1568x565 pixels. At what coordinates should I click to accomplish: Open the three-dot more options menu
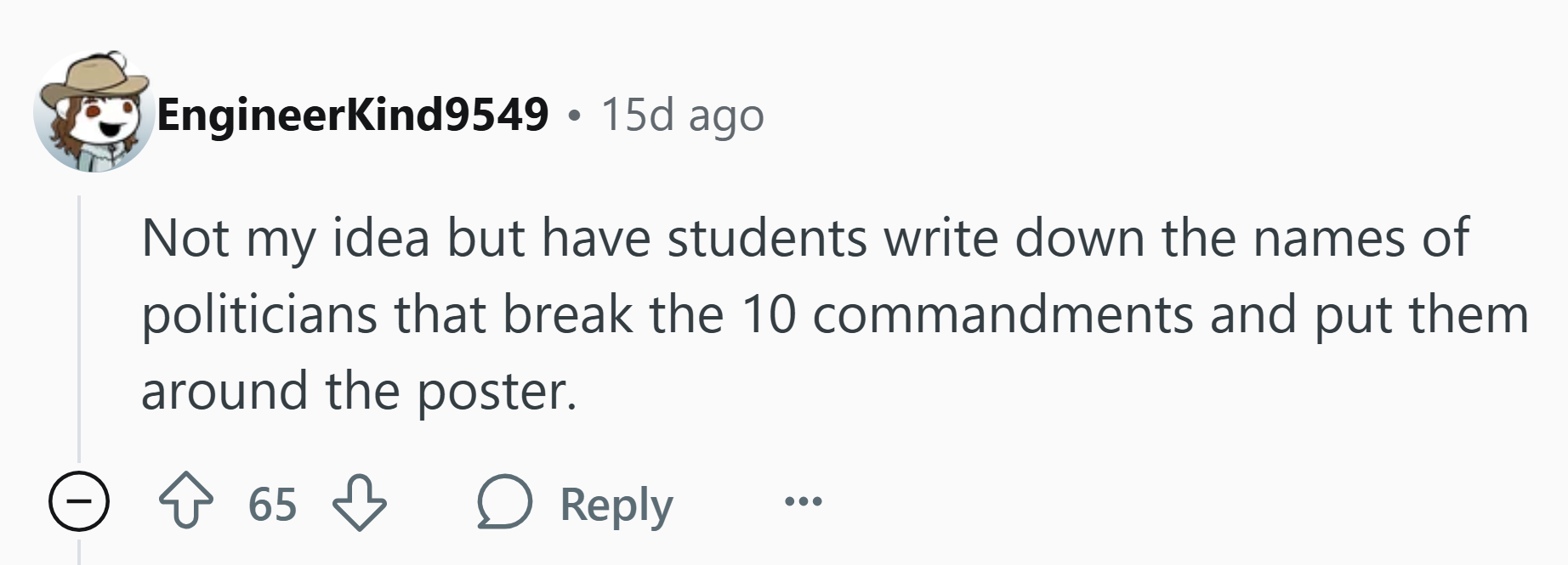tap(803, 502)
